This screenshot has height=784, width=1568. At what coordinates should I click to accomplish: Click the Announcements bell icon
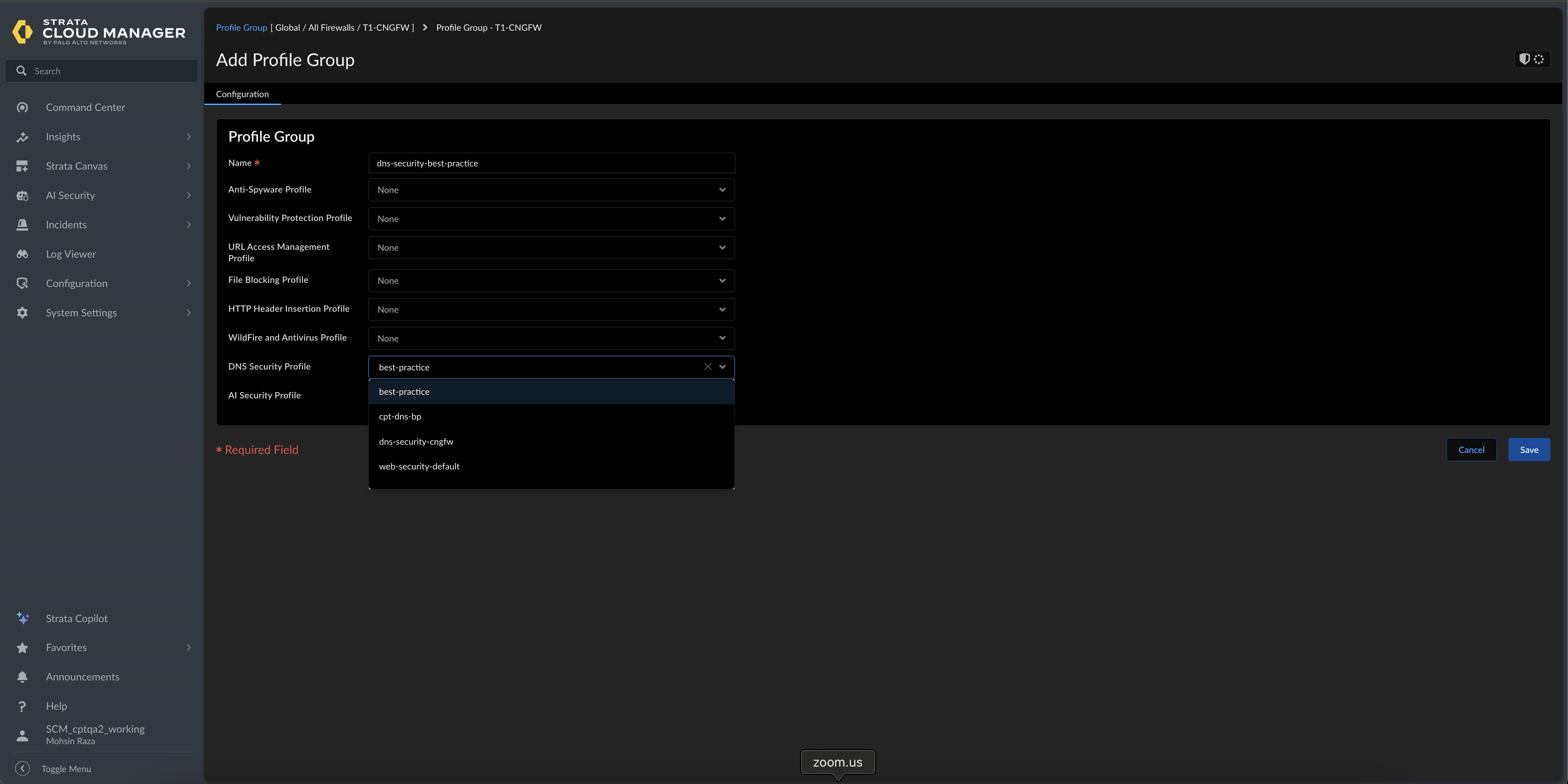click(22, 677)
